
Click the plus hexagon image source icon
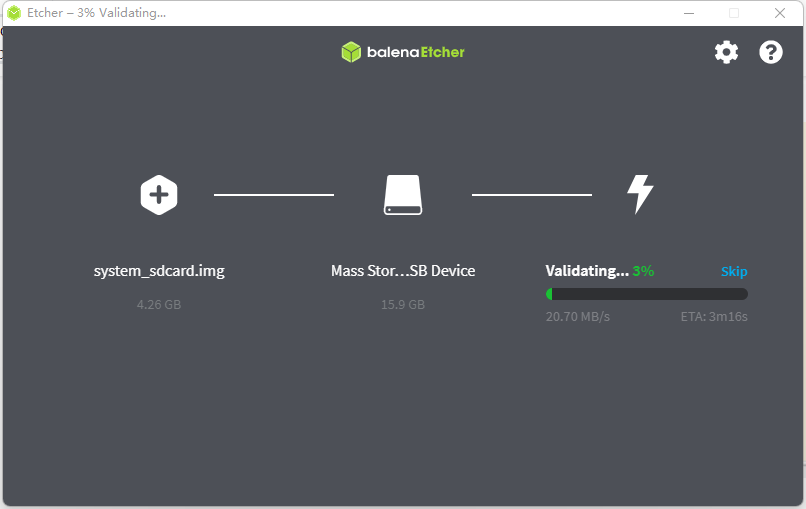(159, 195)
